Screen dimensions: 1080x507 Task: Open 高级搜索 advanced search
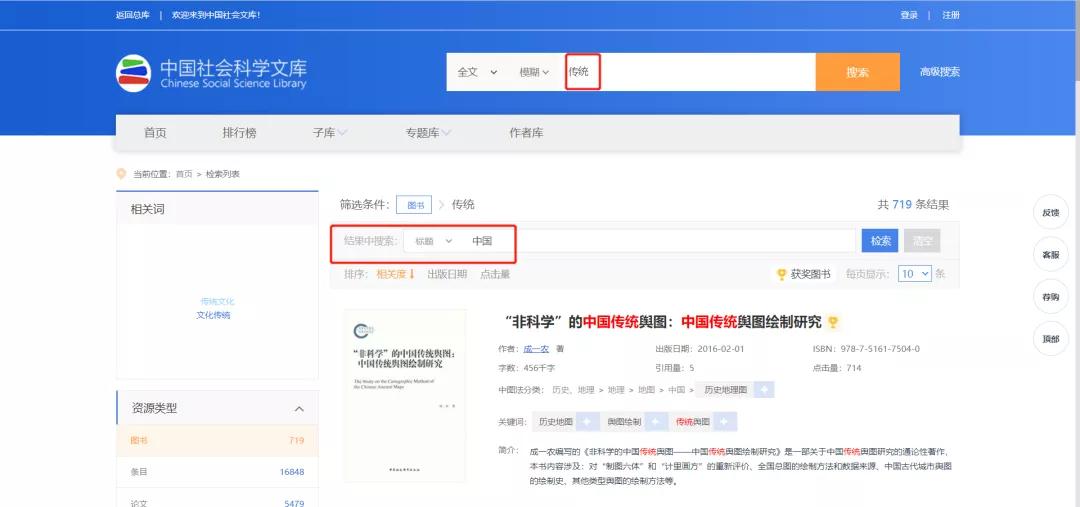pos(940,72)
